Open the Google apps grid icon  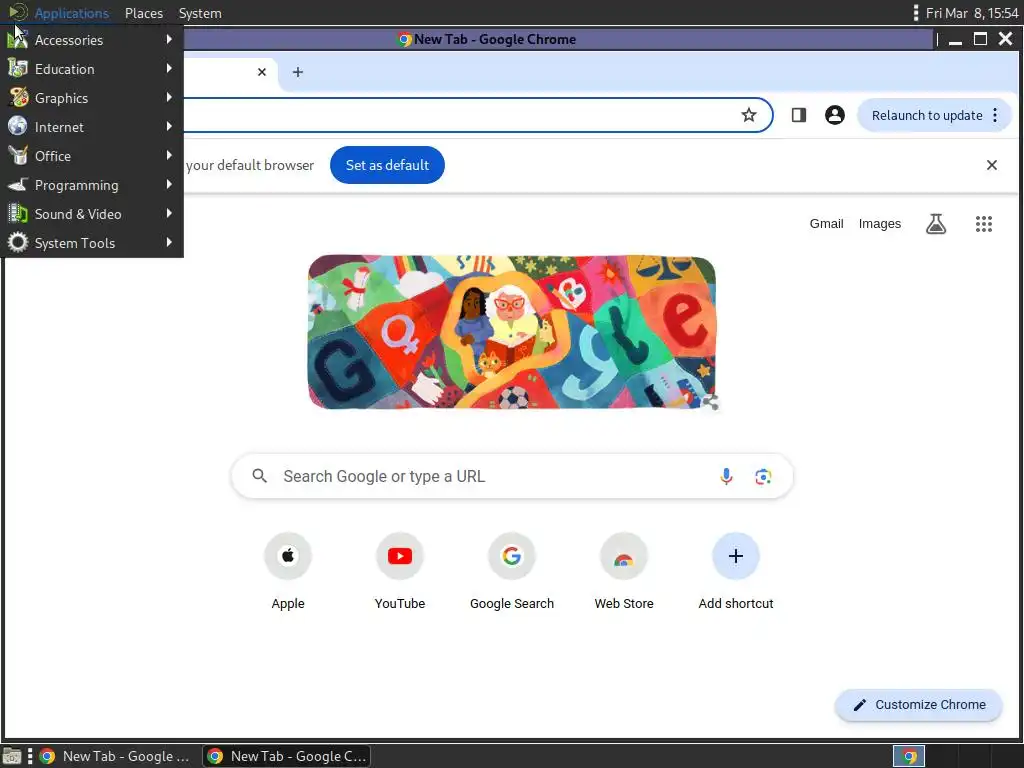(x=984, y=224)
